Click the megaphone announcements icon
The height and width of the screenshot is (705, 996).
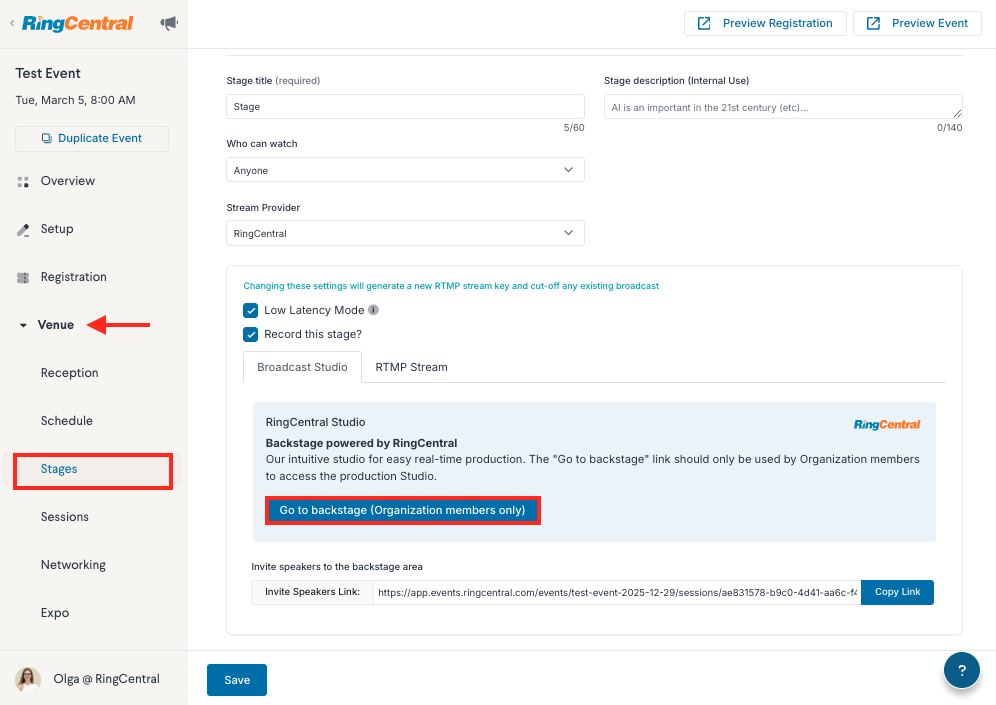(x=169, y=24)
